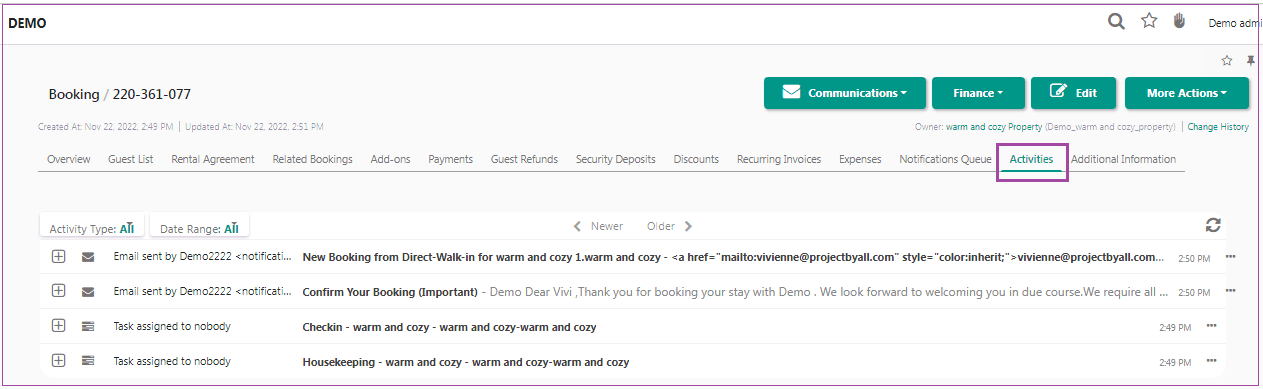This screenshot has height=389, width=1263.
Task: Open the Finance dropdown menu
Action: click(x=979, y=93)
